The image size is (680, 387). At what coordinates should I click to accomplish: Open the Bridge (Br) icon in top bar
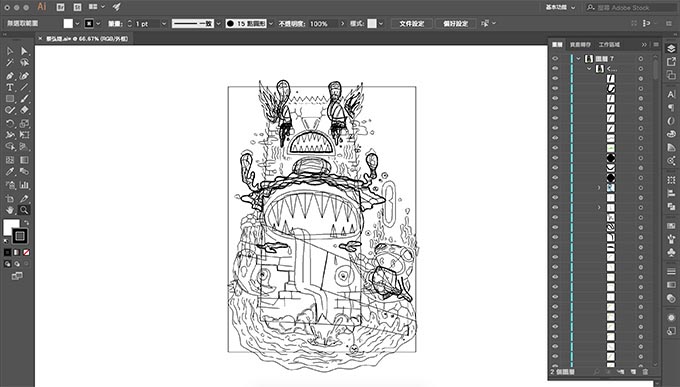pyautogui.click(x=60, y=7)
